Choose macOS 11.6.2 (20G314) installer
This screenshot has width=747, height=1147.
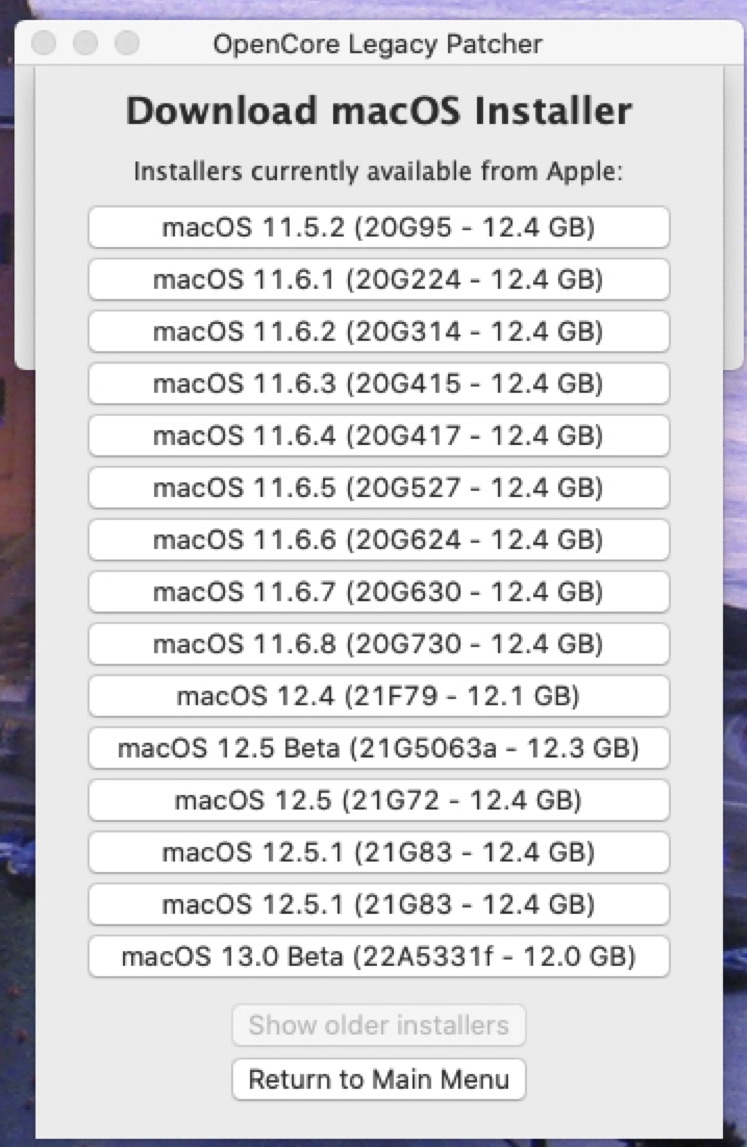(x=378, y=332)
